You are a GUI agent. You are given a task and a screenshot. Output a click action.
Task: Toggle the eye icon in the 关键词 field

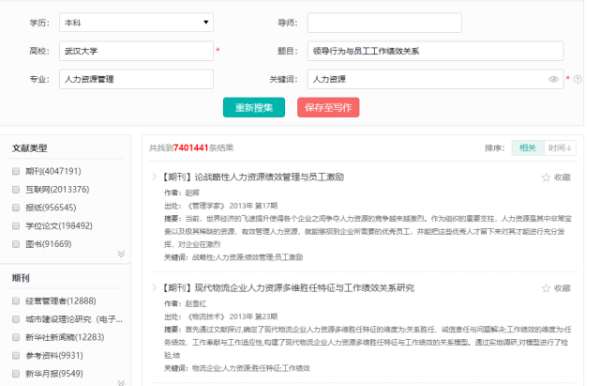[x=553, y=79]
